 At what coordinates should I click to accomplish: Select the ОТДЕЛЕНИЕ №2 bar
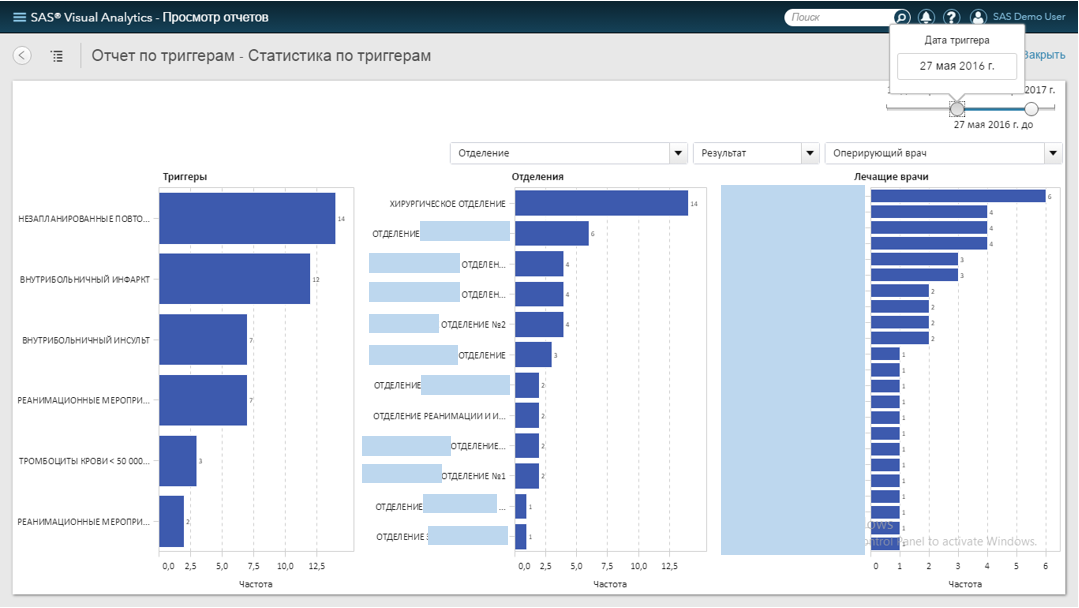click(539, 324)
